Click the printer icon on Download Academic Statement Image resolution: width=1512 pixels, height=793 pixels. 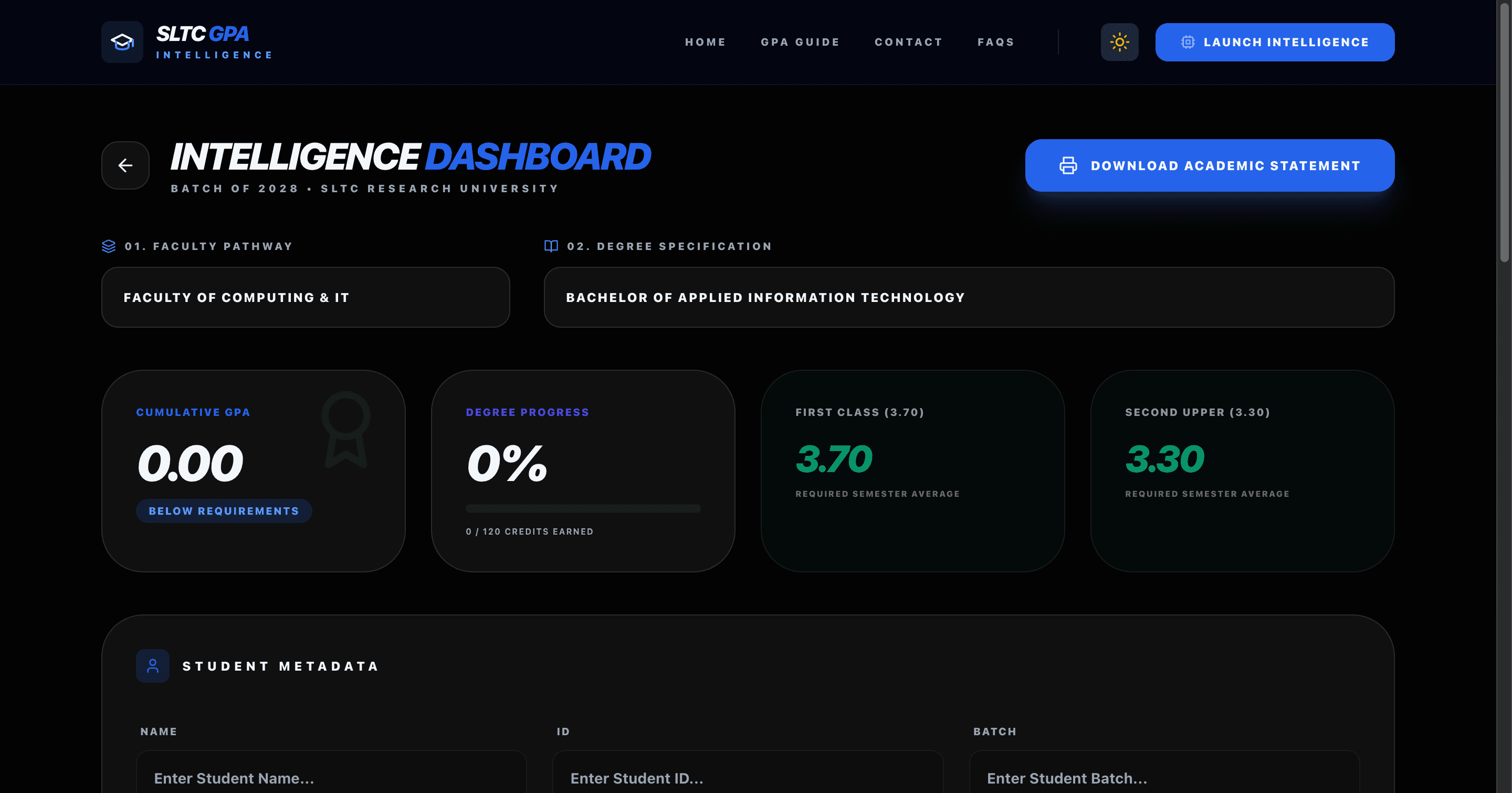point(1068,165)
